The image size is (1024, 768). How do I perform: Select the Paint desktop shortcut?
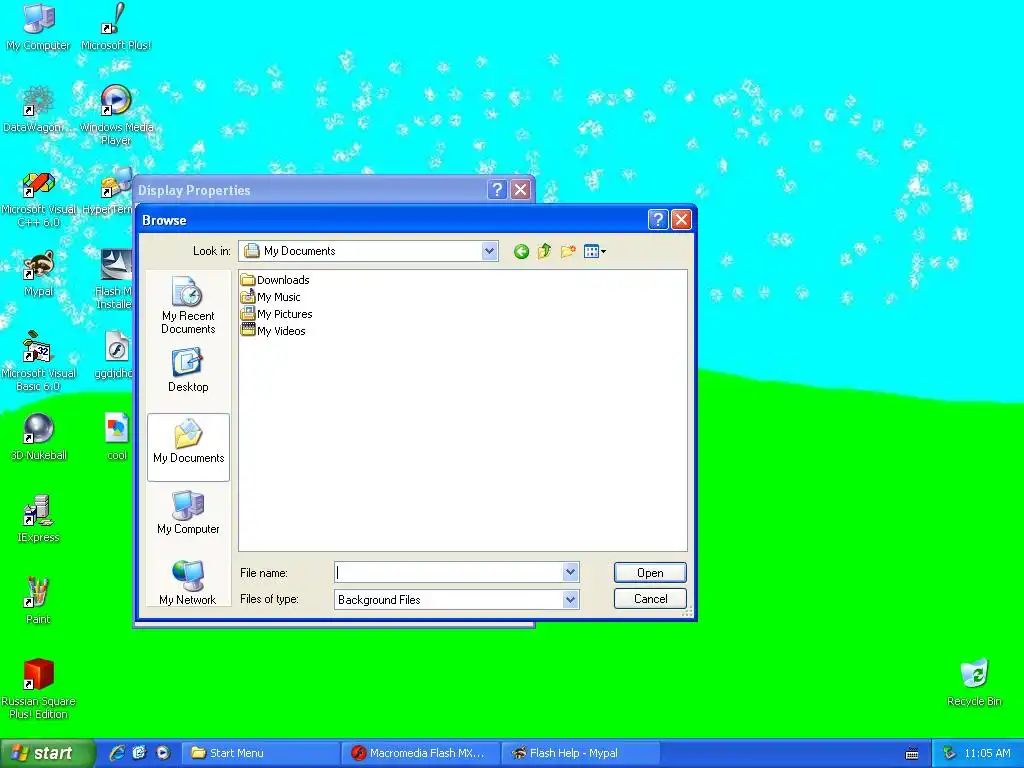pos(38,600)
